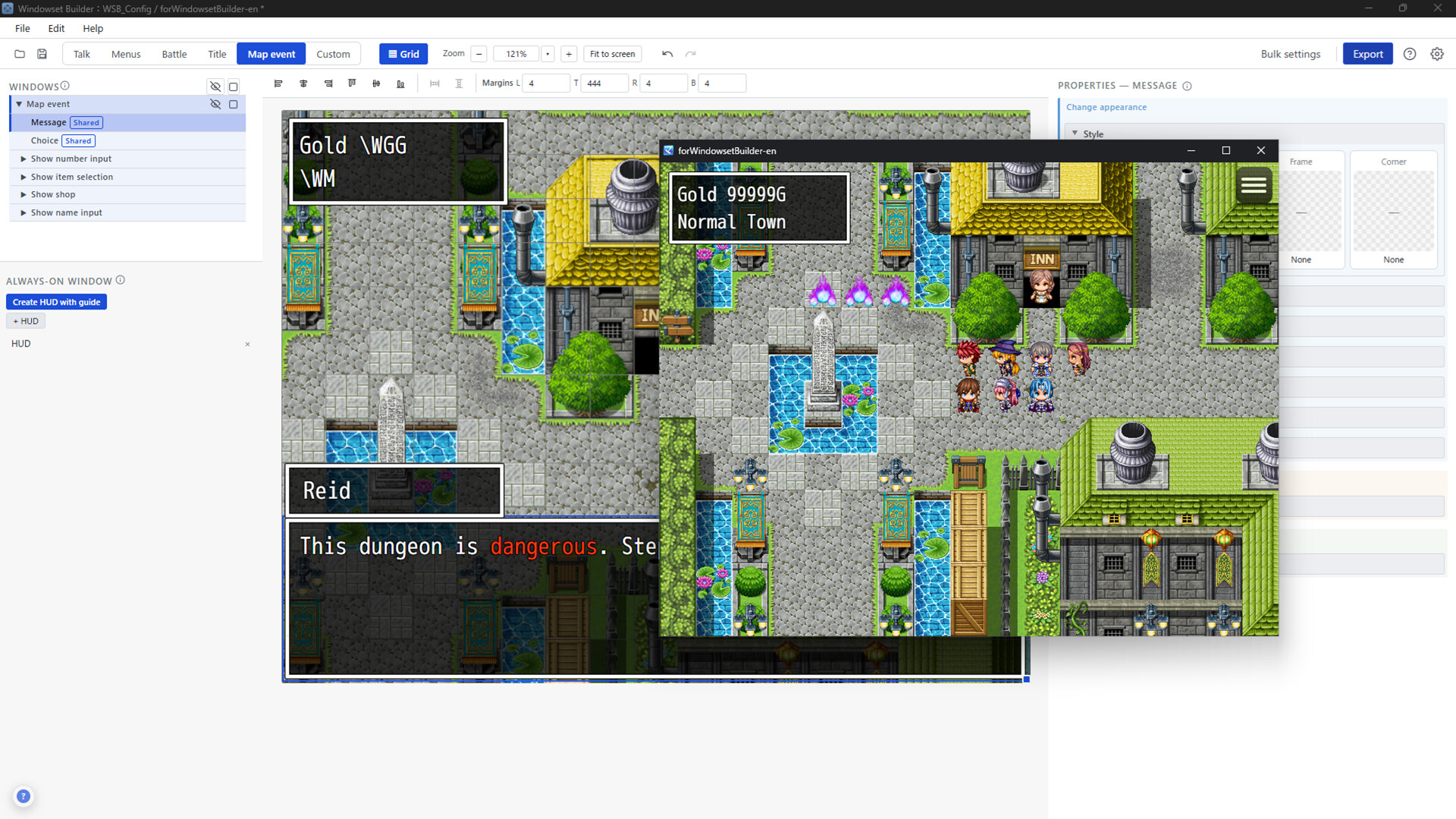This screenshot has height=819, width=1456.
Task: Switch to the Custom tab
Action: click(x=333, y=54)
